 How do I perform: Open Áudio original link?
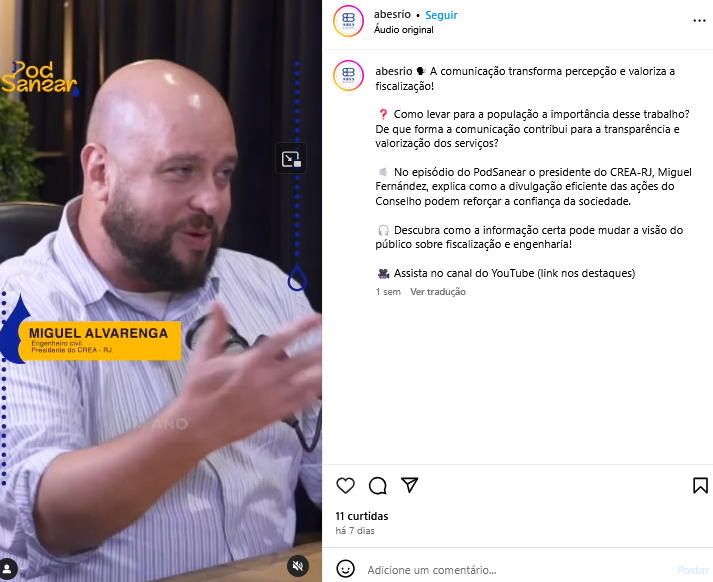tap(403, 30)
